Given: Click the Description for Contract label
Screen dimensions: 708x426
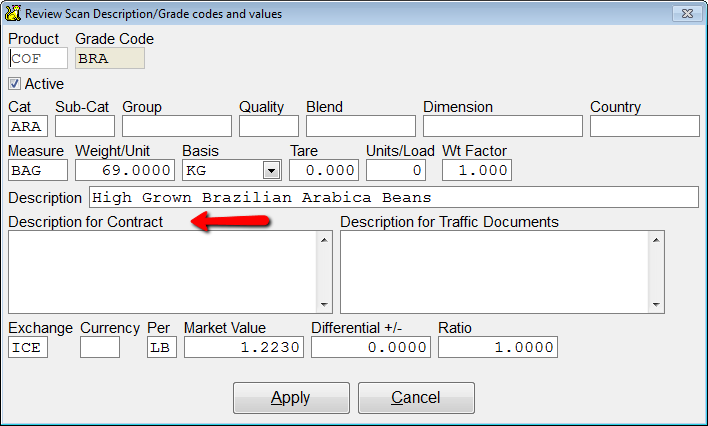Looking at the screenshot, I should point(85,222).
